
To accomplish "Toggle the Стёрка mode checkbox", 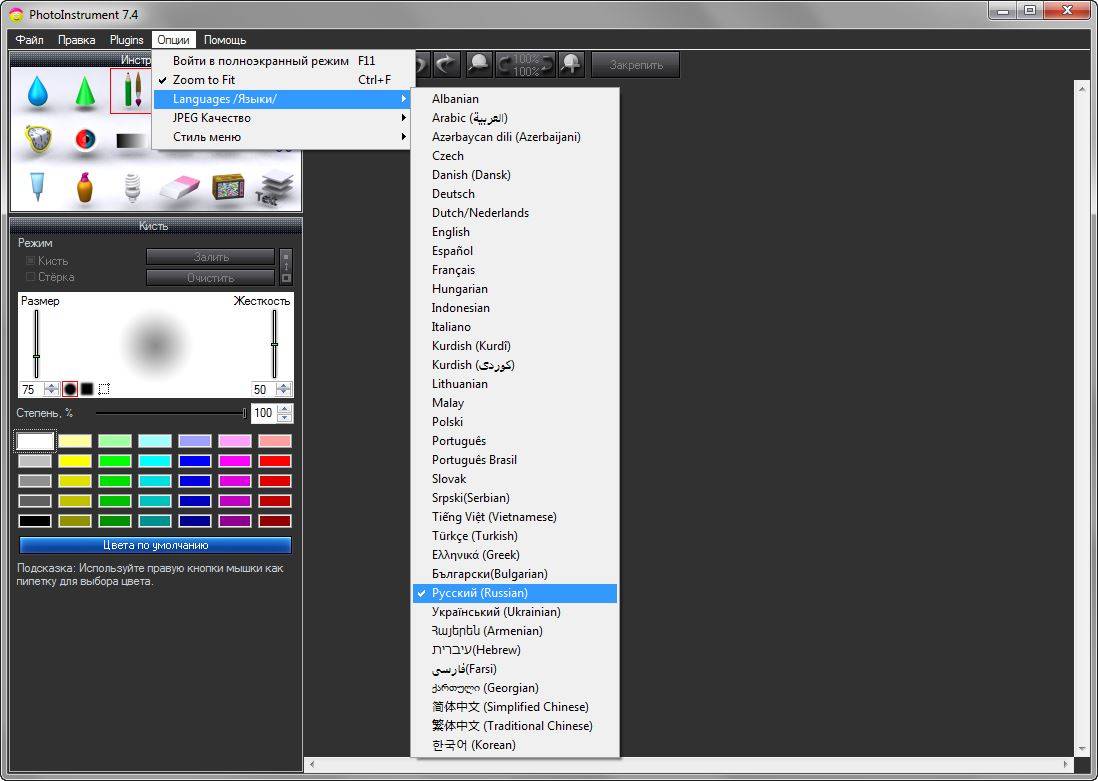I will tap(30, 277).
